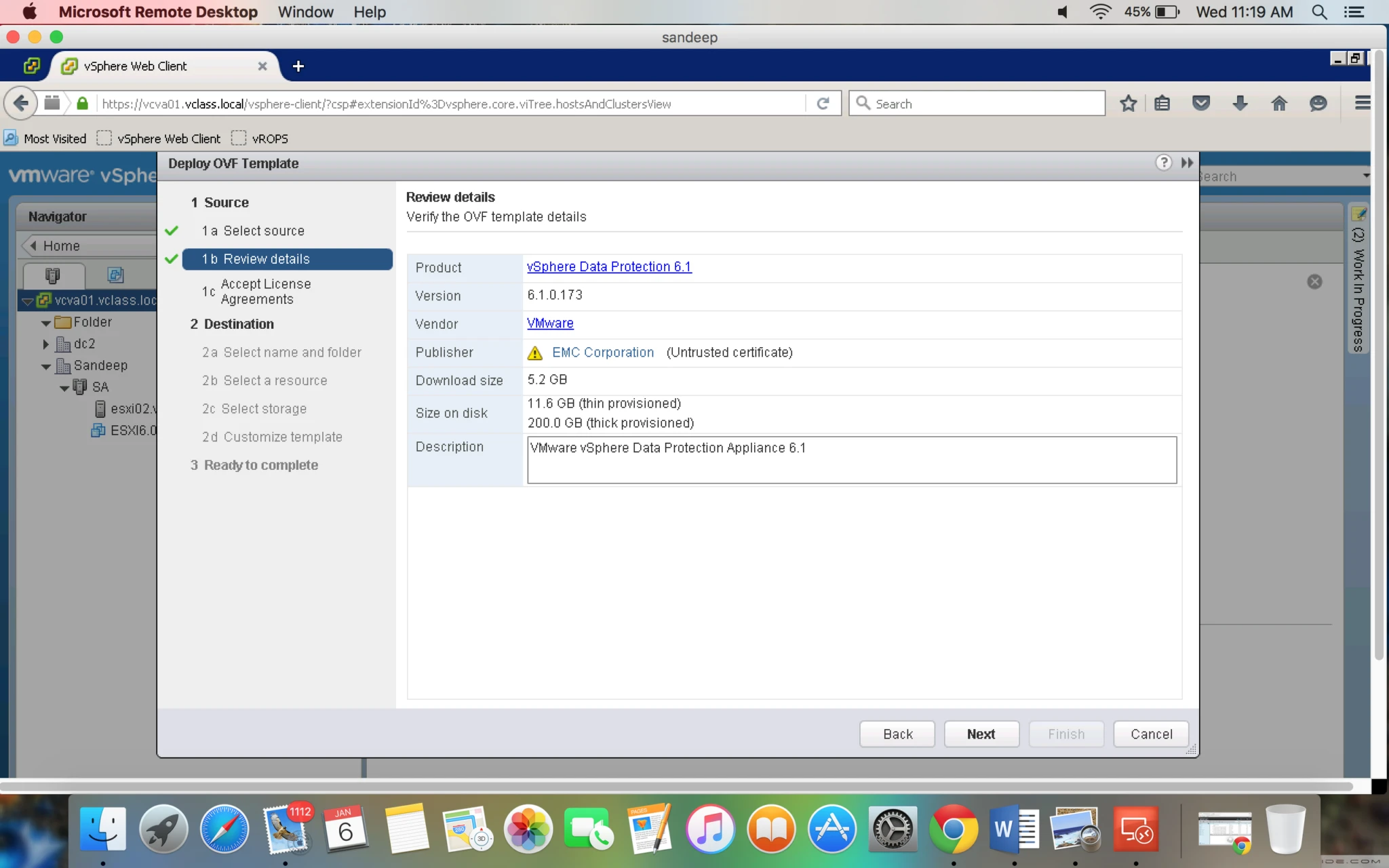Open Hosts and Clusters navigator tab icon
1389x868 pixels.
pos(53,275)
